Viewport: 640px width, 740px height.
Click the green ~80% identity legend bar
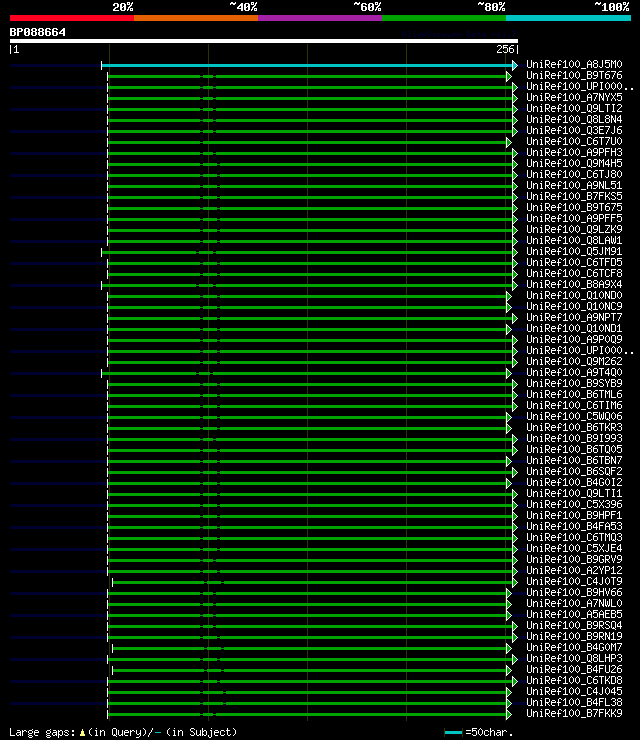pyautogui.click(x=444, y=18)
